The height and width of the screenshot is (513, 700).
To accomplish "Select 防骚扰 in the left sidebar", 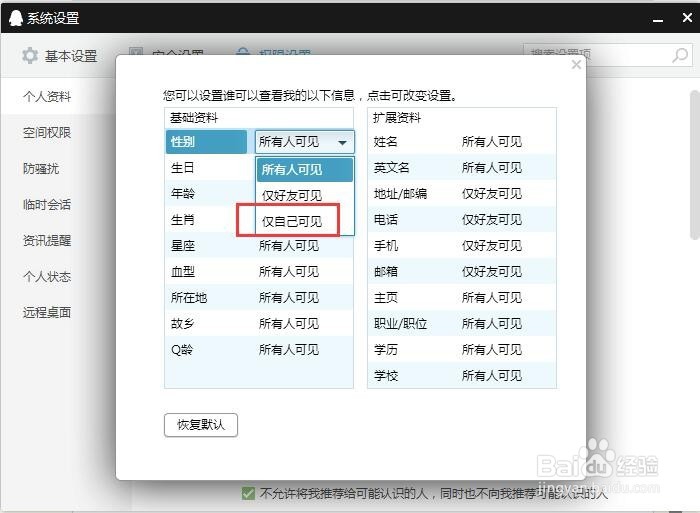I will pyautogui.click(x=41, y=169).
